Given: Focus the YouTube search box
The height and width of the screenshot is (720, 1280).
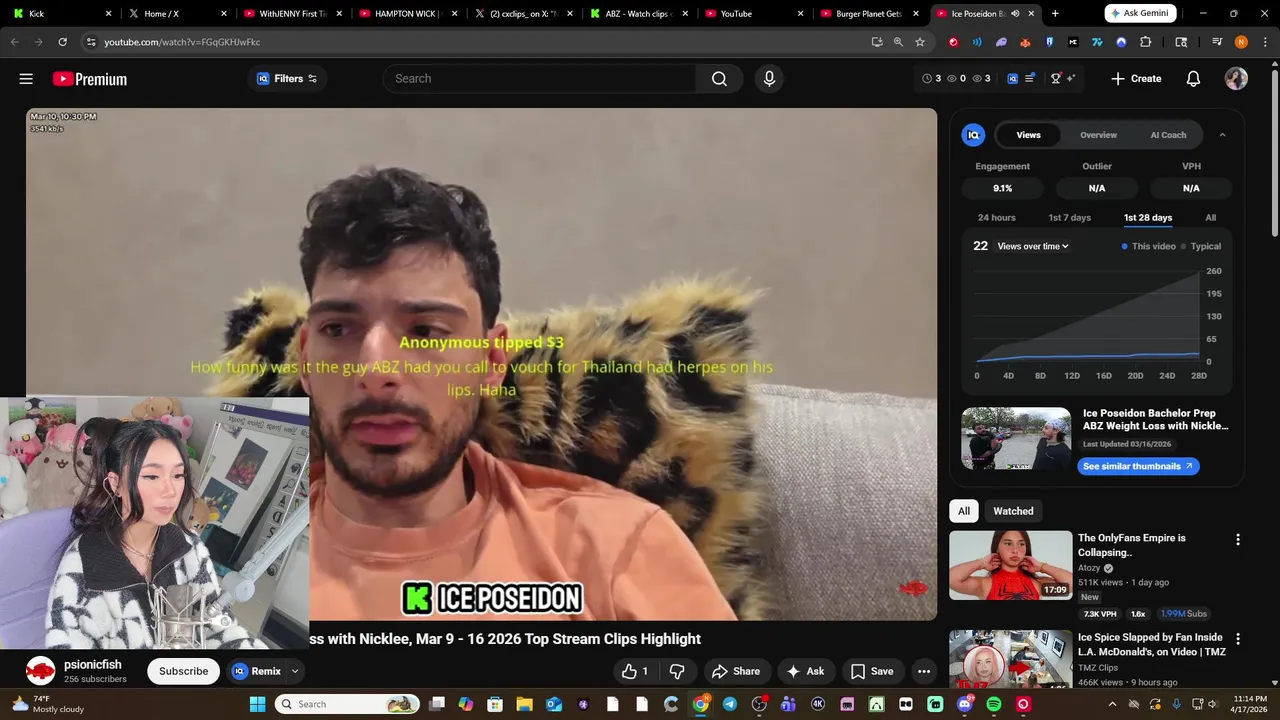Looking at the screenshot, I should pyautogui.click(x=540, y=79).
